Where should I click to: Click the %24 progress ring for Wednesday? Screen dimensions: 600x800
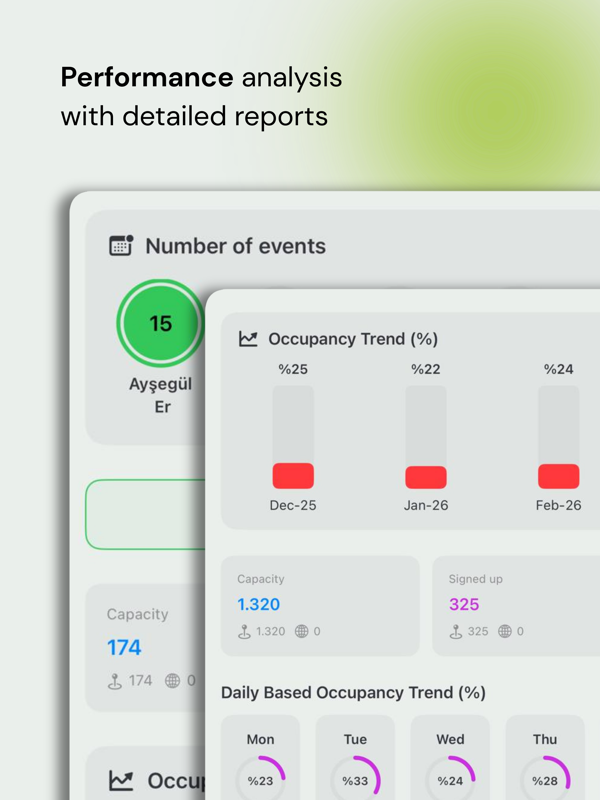pos(450,780)
